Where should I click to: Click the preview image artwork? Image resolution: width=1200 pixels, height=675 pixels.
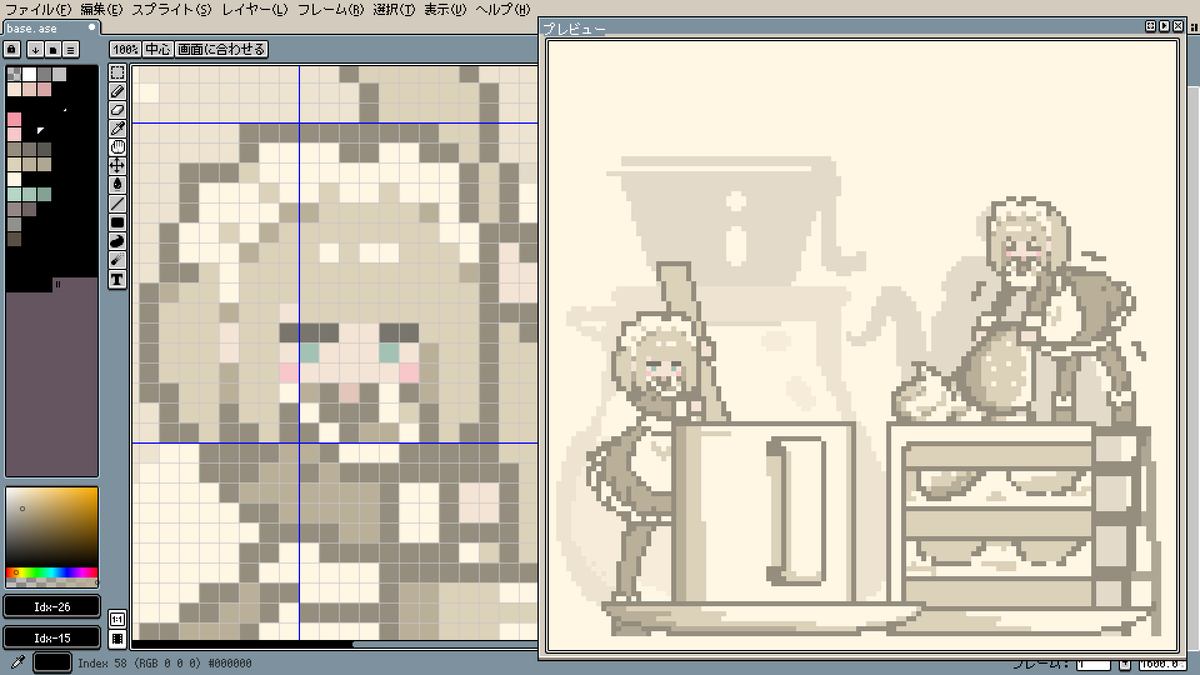point(862,345)
